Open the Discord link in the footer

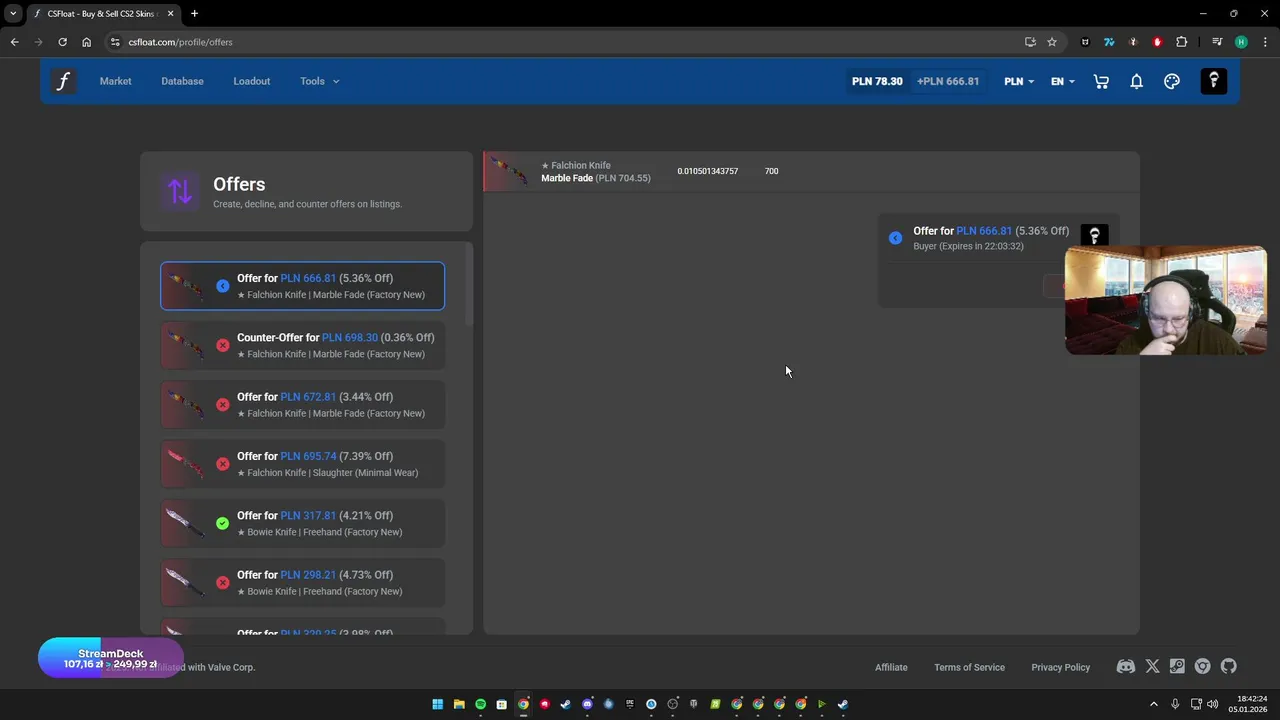point(1126,667)
